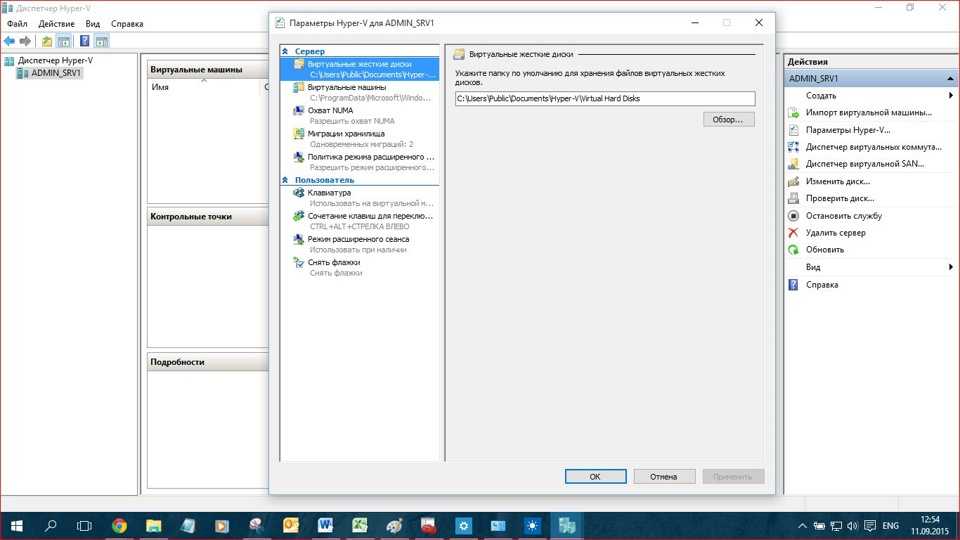The width and height of the screenshot is (960, 540).
Task: Click the Help icon in the toolbar
Action: (x=84, y=41)
